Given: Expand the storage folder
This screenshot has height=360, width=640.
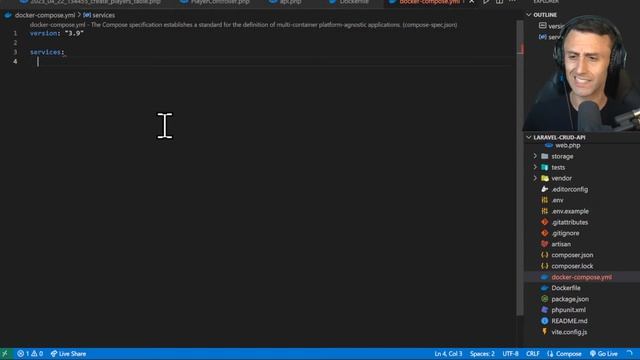Looking at the screenshot, I should tap(535, 156).
